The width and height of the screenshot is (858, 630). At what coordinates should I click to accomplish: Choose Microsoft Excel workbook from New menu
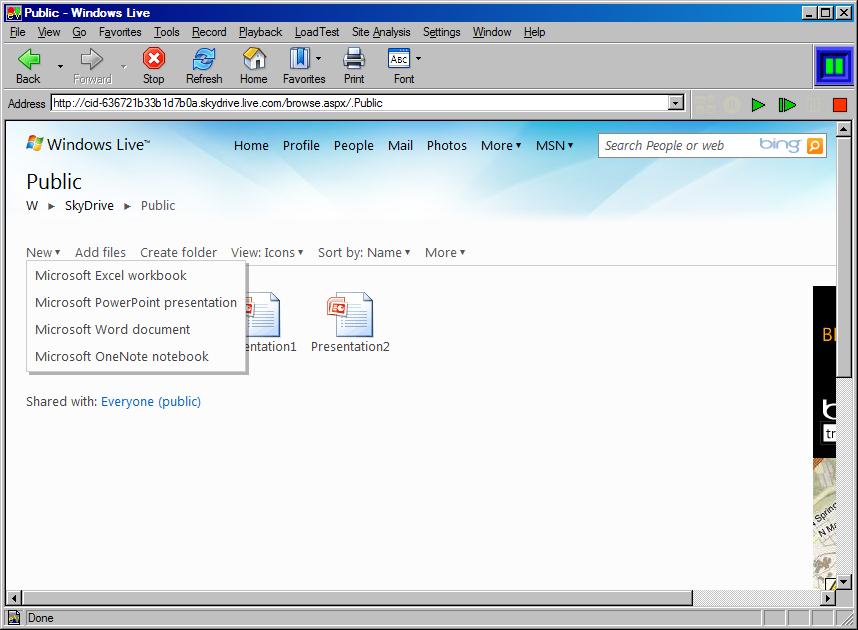[136, 275]
